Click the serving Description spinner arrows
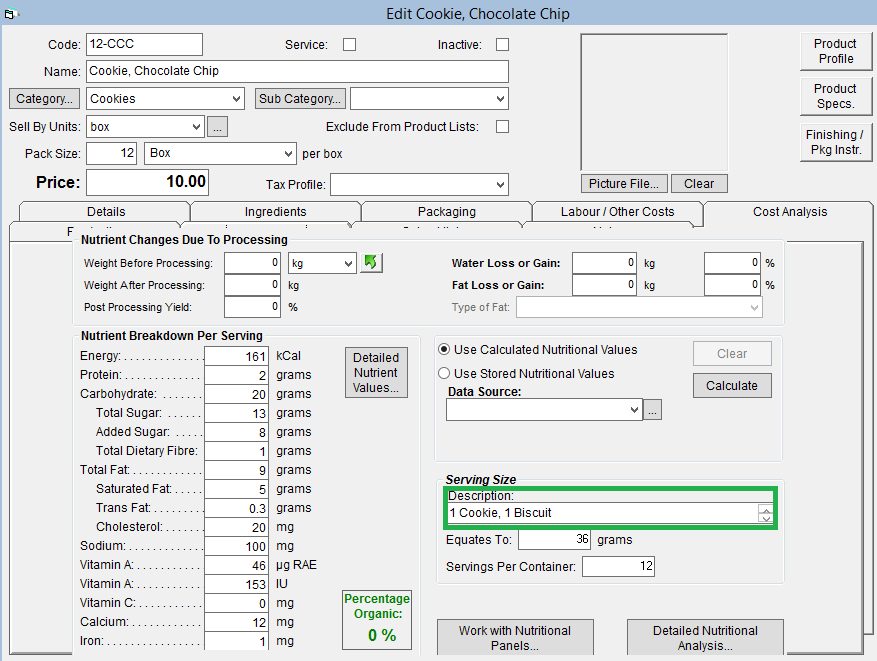 point(765,513)
